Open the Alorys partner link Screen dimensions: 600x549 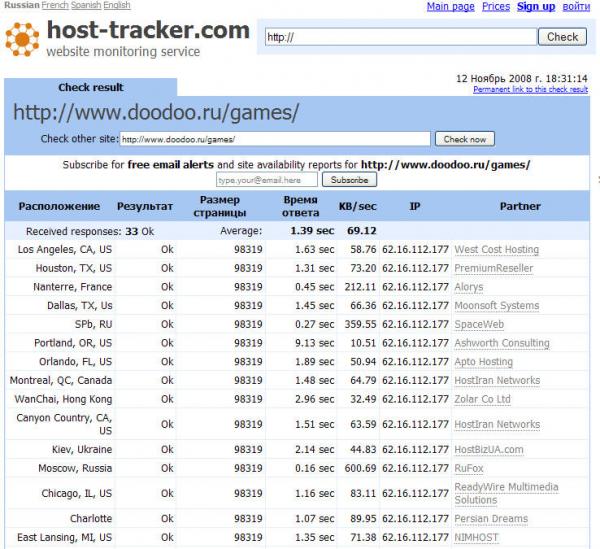(x=468, y=287)
